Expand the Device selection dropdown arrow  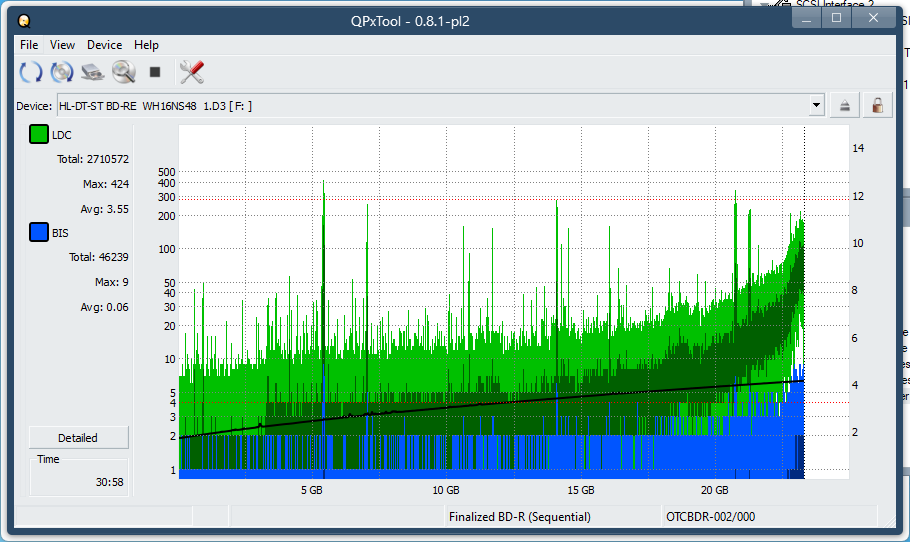point(817,106)
